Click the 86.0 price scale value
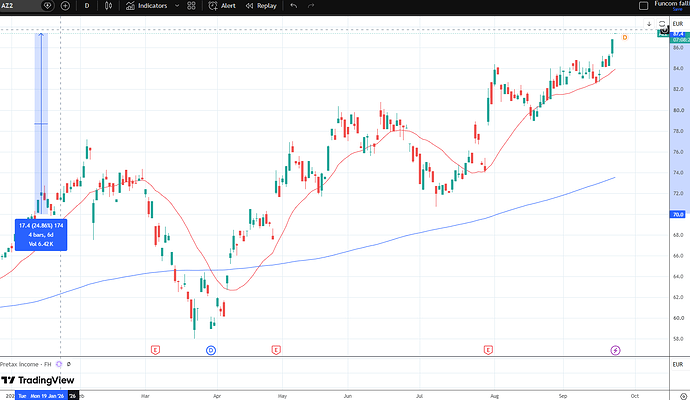This screenshot has height=400, width=690. pyautogui.click(x=678, y=48)
